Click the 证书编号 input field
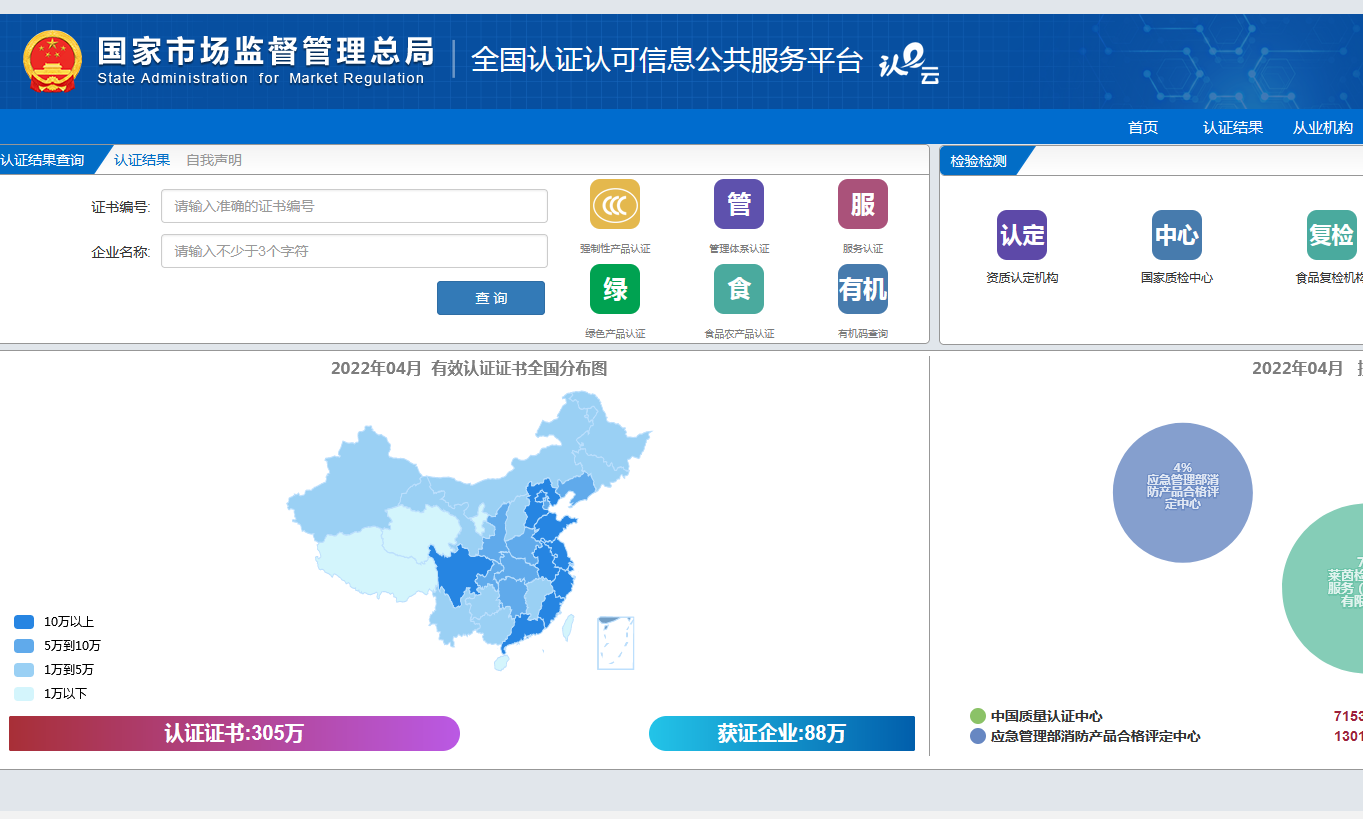This screenshot has width=1363, height=819. 354,206
